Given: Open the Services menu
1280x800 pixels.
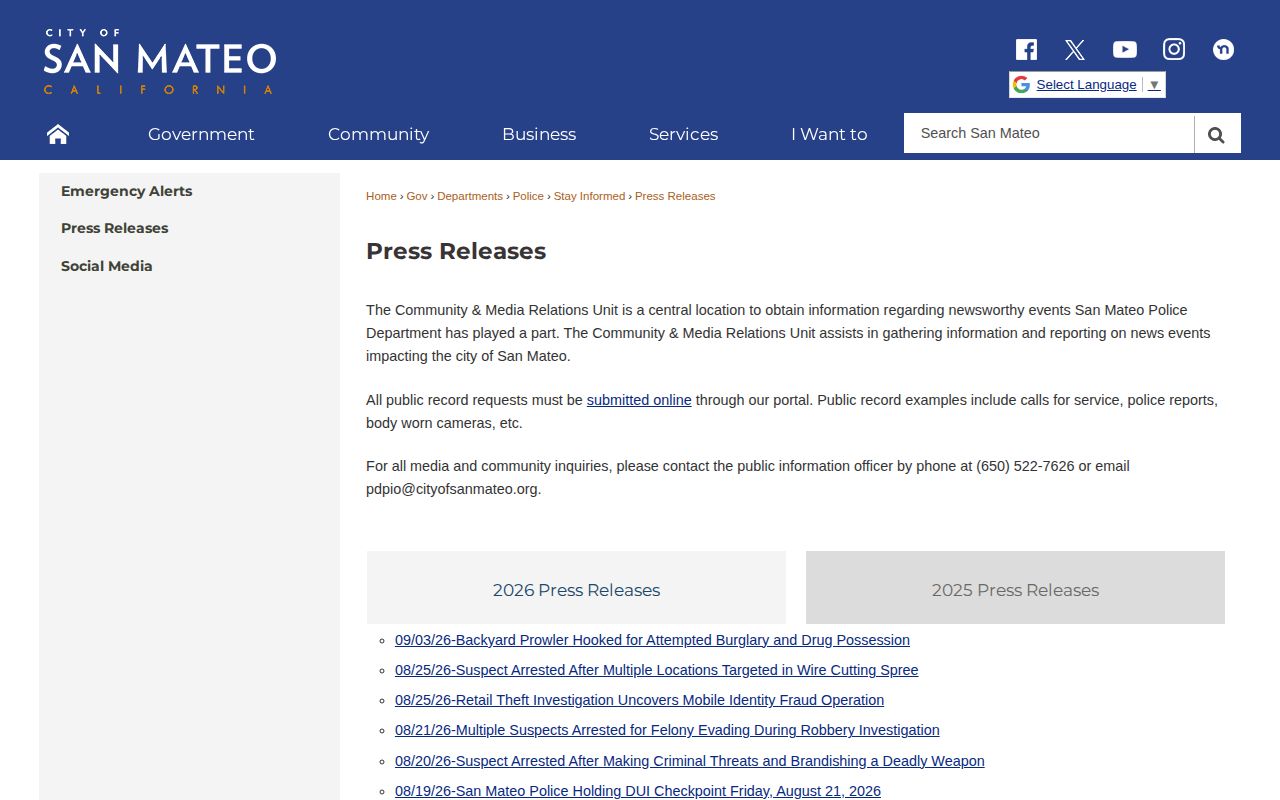Looking at the screenshot, I should coord(683,134).
